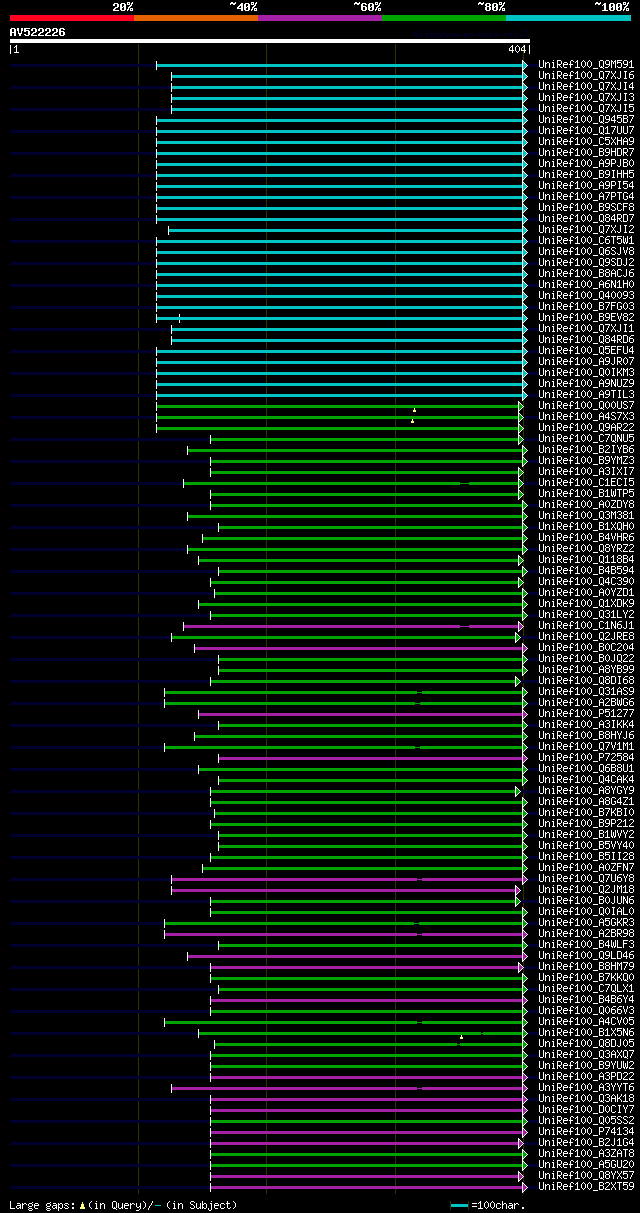The height and width of the screenshot is (1213, 640).
Task: Click the purple alignment bar for B0C204
Action: click(x=360, y=648)
